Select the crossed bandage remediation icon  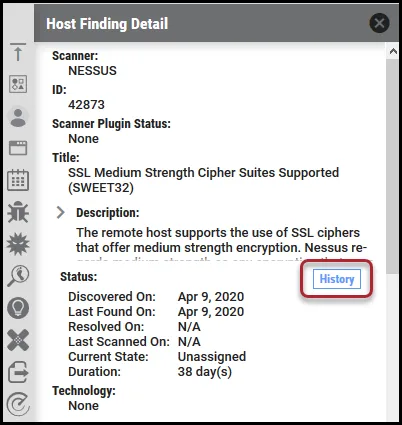tap(18, 340)
